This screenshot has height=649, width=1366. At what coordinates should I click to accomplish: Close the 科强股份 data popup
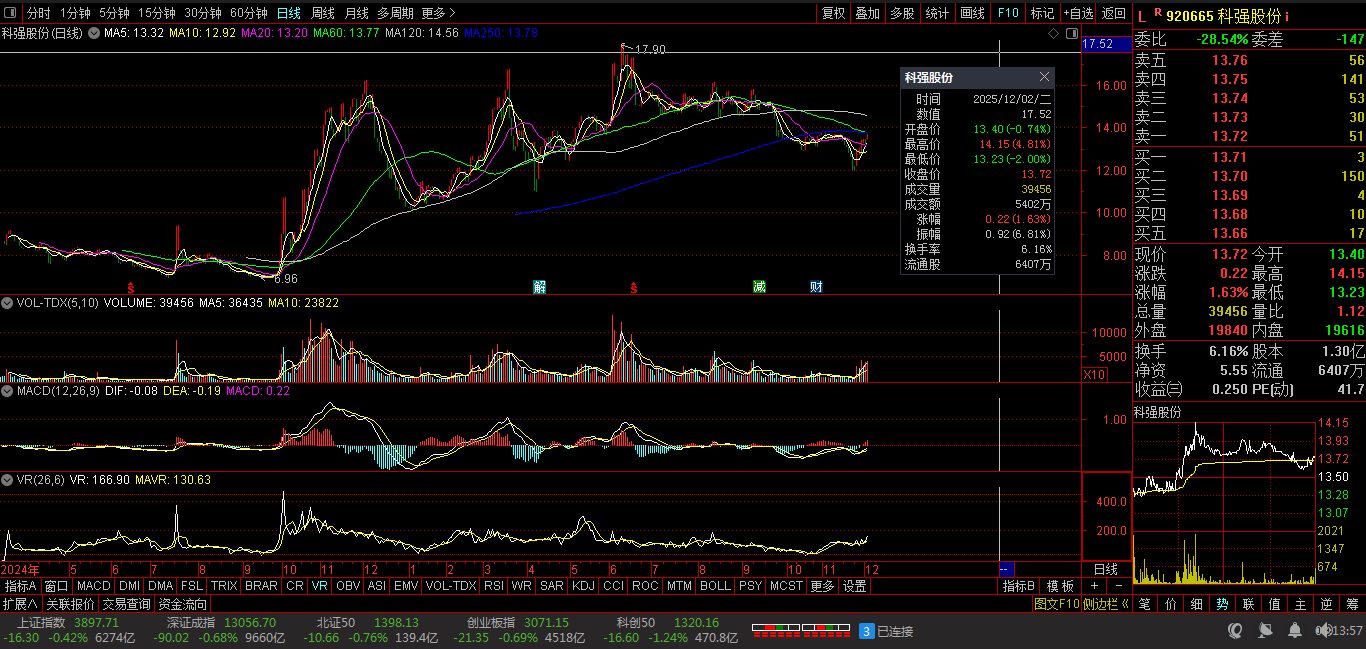pos(1044,77)
